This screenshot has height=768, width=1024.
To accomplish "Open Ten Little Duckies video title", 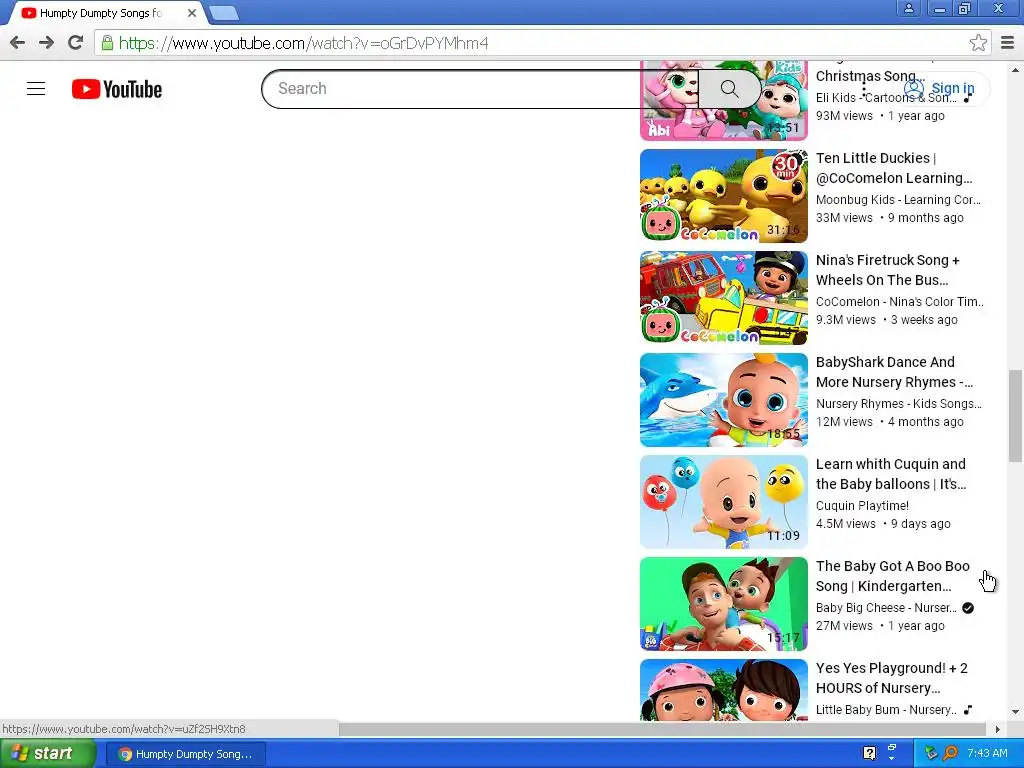I will 894,168.
